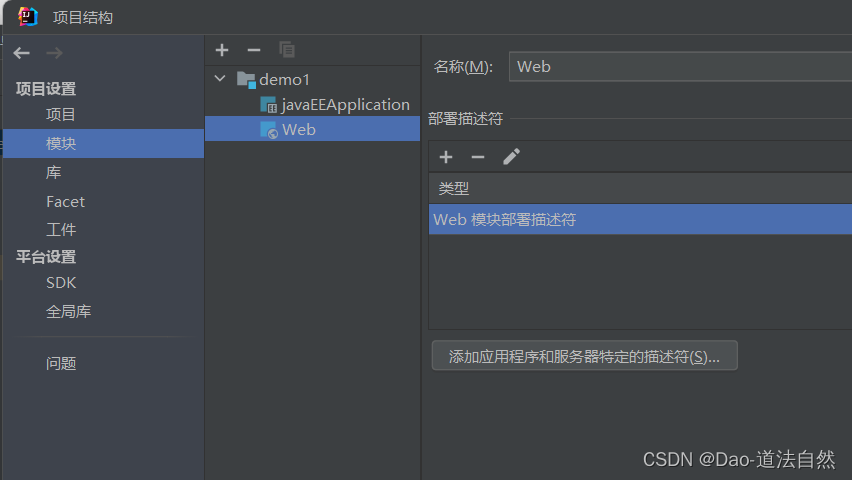The image size is (852, 480).
Task: Select the Web facet in tree
Action: point(312,129)
